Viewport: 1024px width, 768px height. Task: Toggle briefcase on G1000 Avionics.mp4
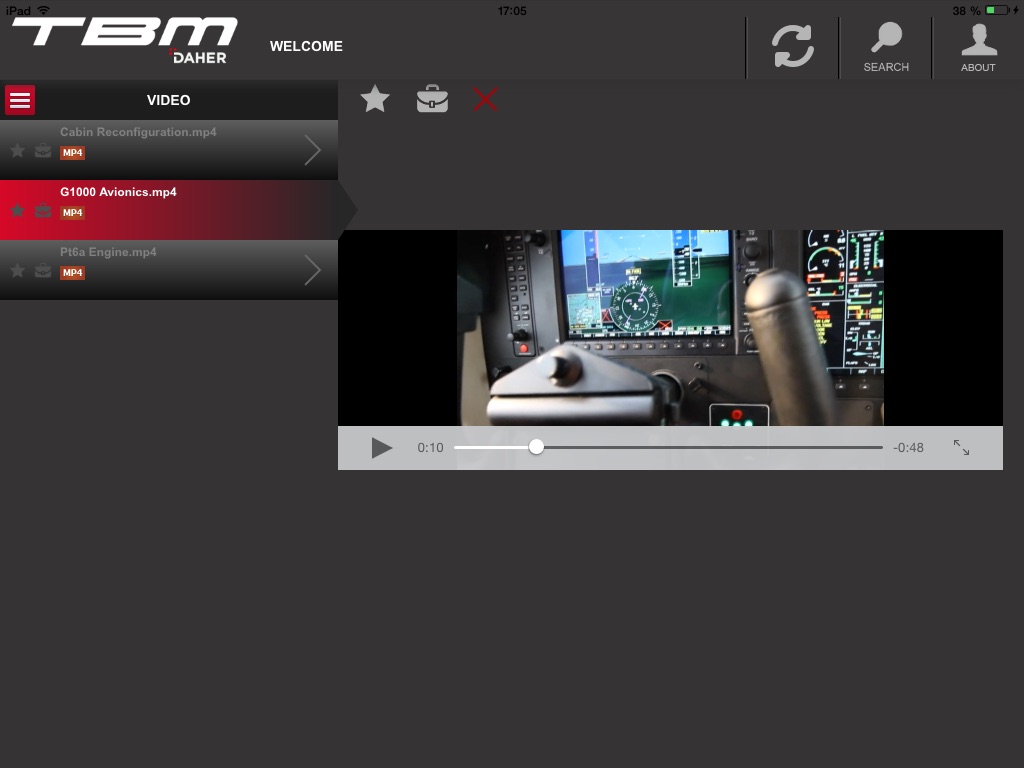click(x=43, y=211)
